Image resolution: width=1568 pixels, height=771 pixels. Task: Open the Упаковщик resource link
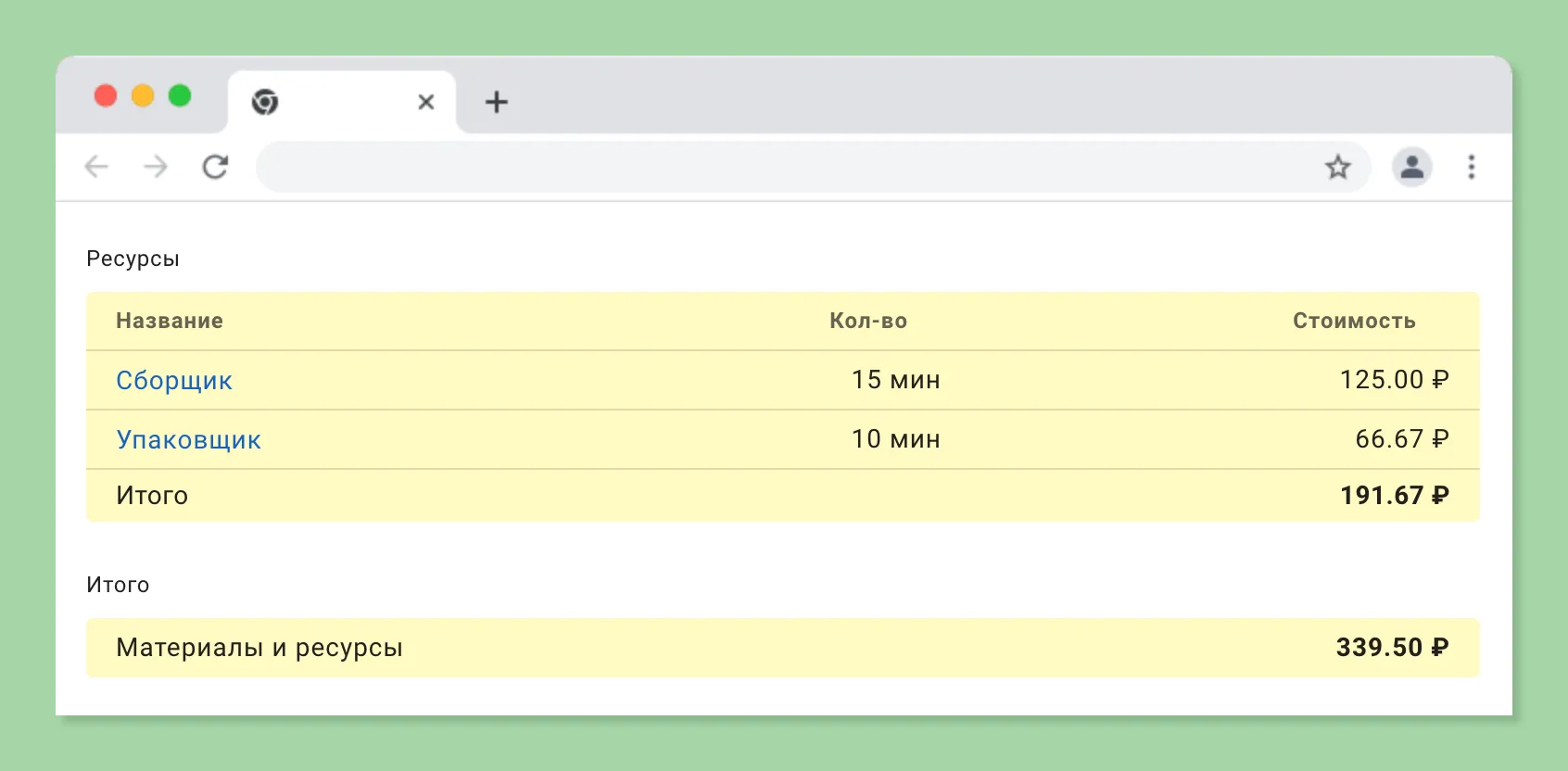click(189, 439)
